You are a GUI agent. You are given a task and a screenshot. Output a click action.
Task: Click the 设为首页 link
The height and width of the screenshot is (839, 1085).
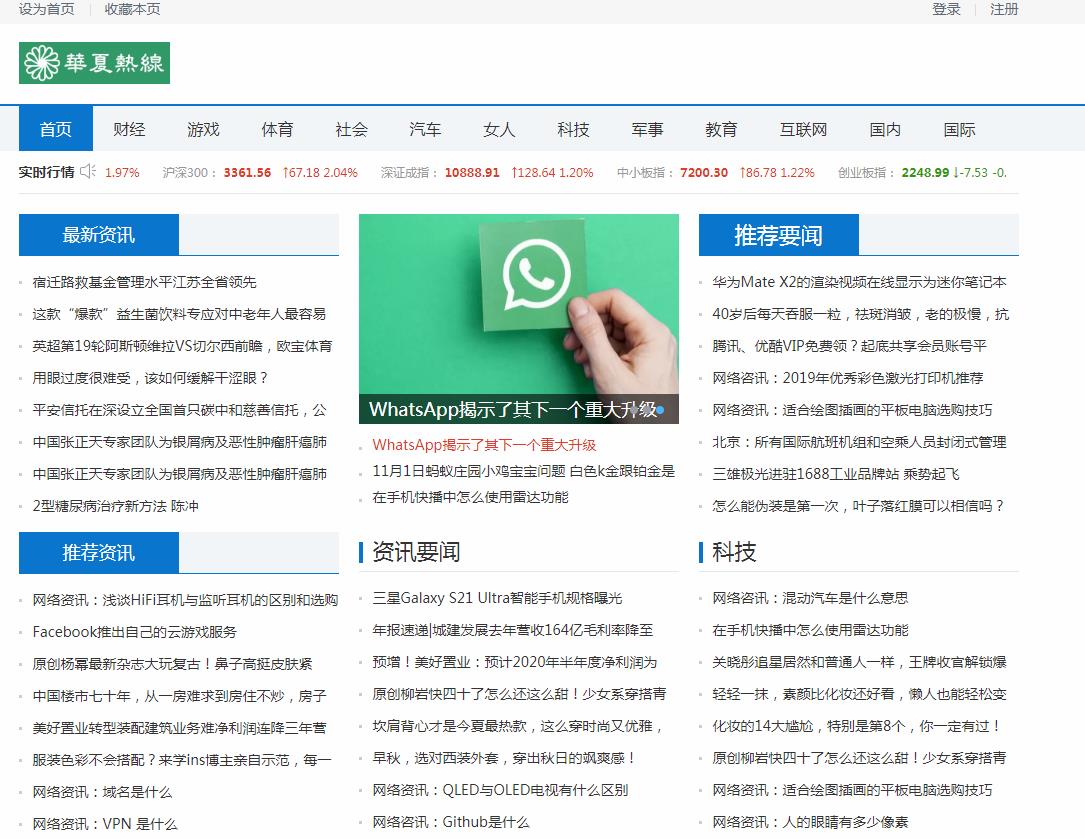[46, 9]
